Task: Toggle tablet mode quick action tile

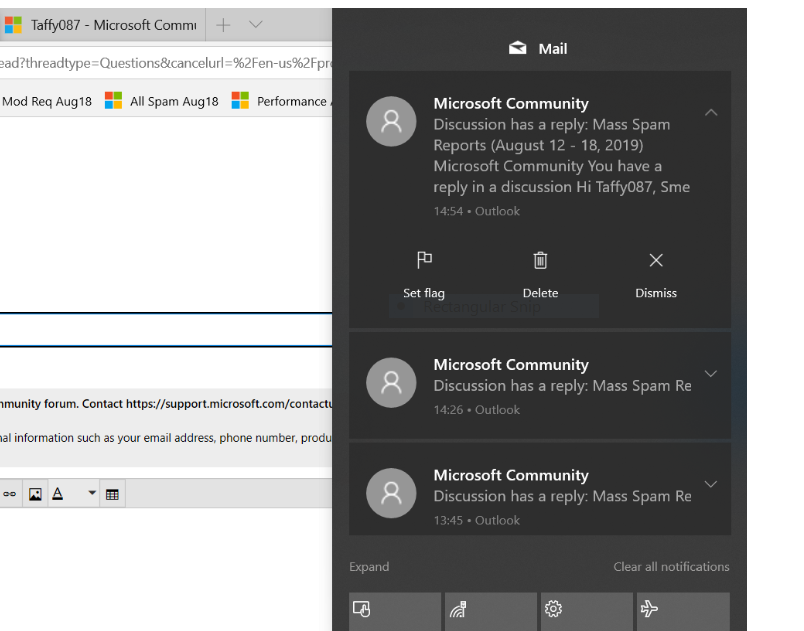Action: tap(395, 612)
